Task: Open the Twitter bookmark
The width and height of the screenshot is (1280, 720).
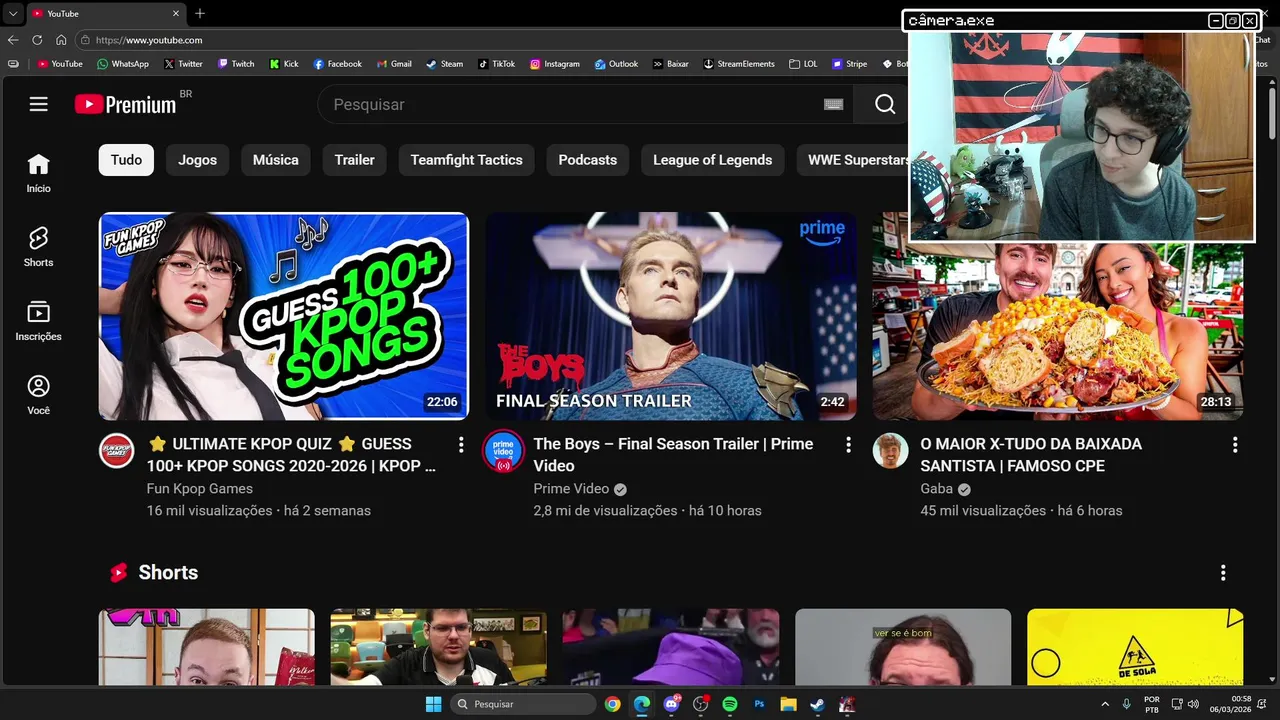Action: tap(183, 63)
